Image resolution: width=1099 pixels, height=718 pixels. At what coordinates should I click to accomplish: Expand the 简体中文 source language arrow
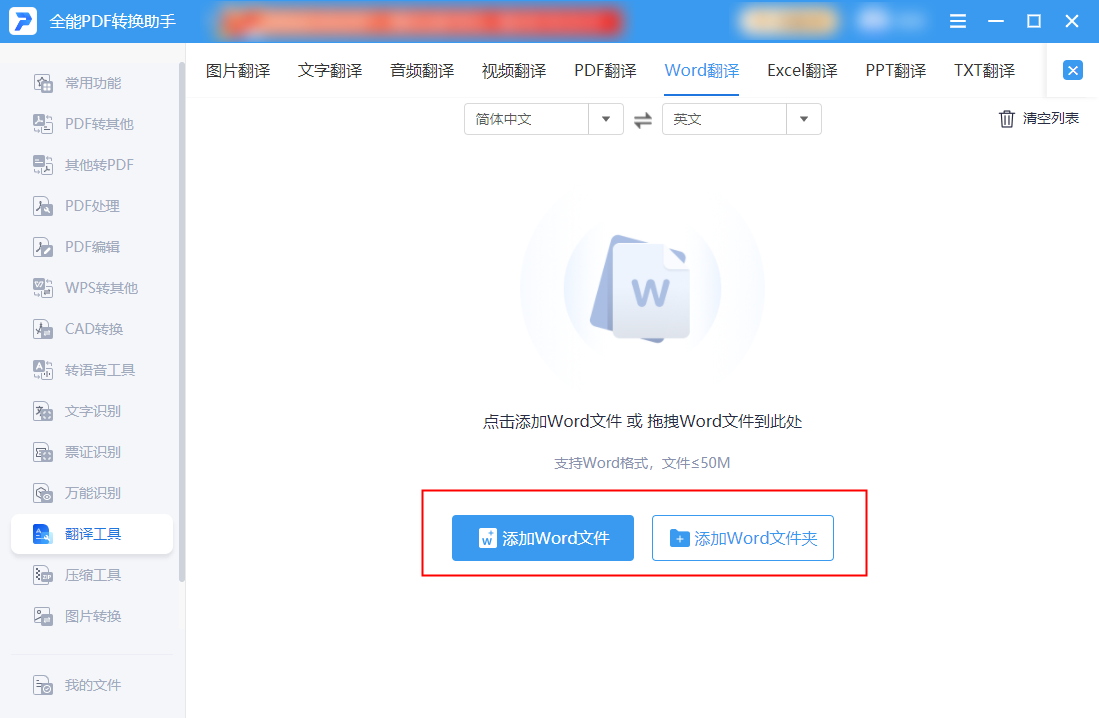(x=606, y=119)
